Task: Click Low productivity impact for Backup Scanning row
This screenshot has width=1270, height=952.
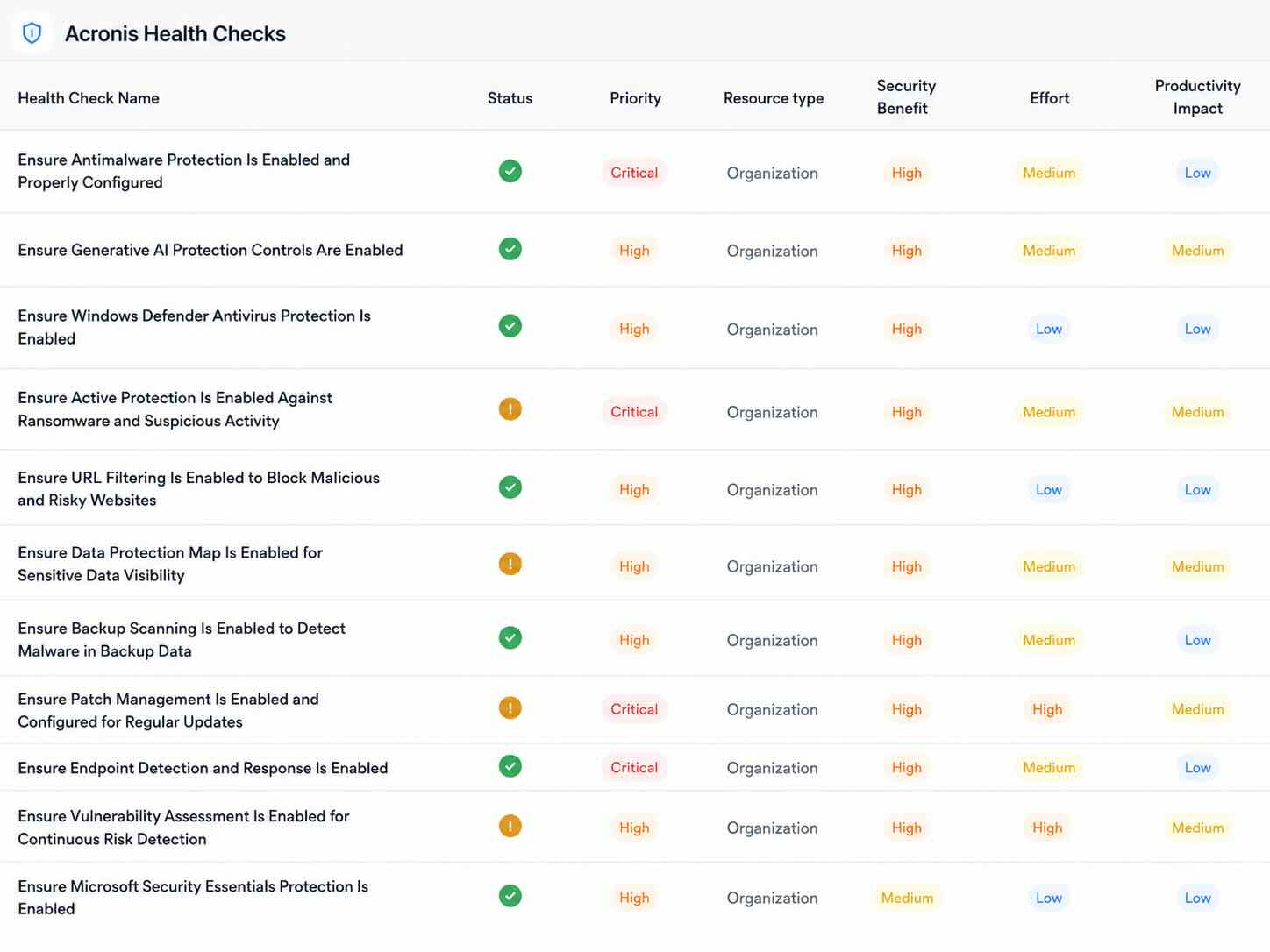Action: [x=1198, y=640]
